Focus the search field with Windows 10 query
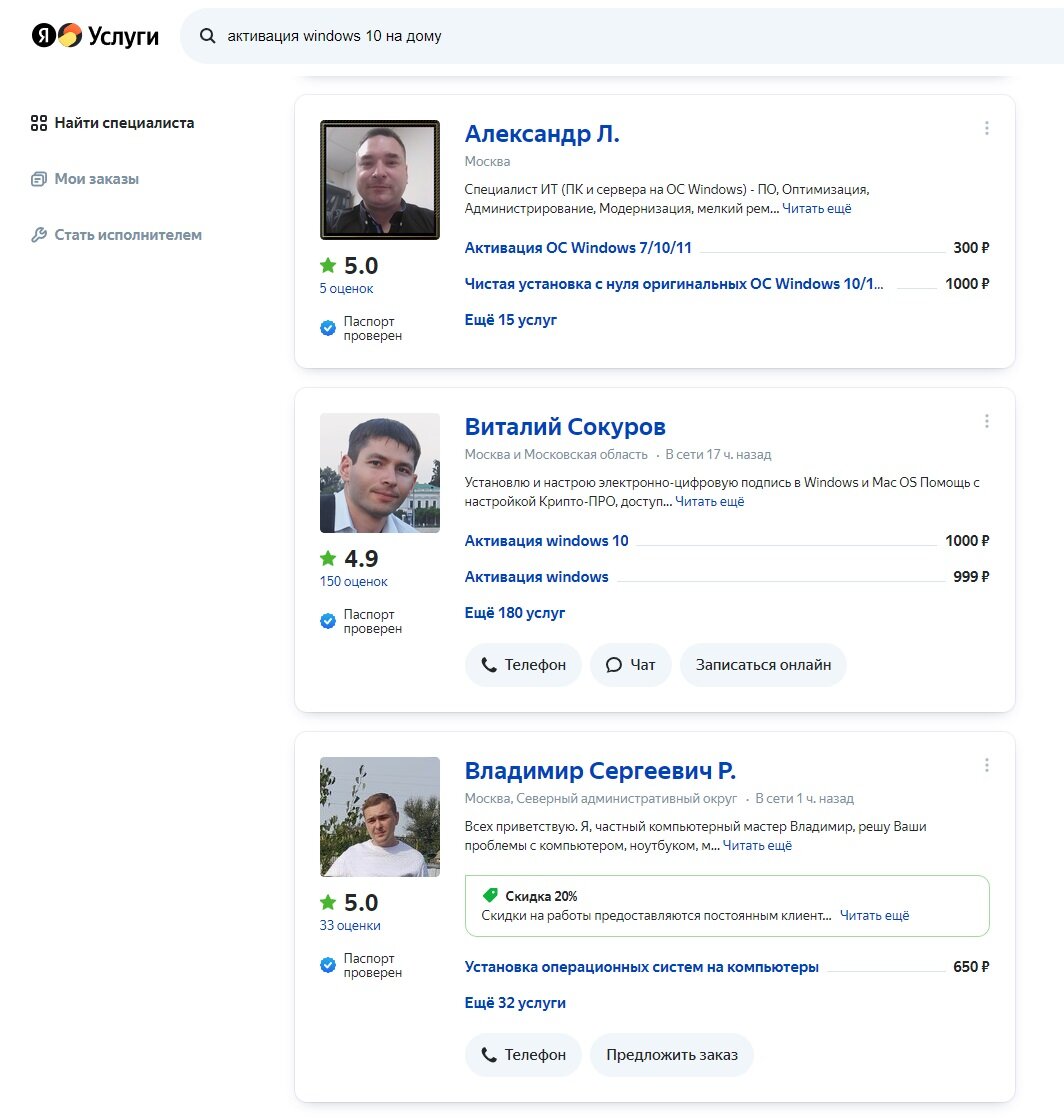This screenshot has width=1064, height=1118. 620,36
